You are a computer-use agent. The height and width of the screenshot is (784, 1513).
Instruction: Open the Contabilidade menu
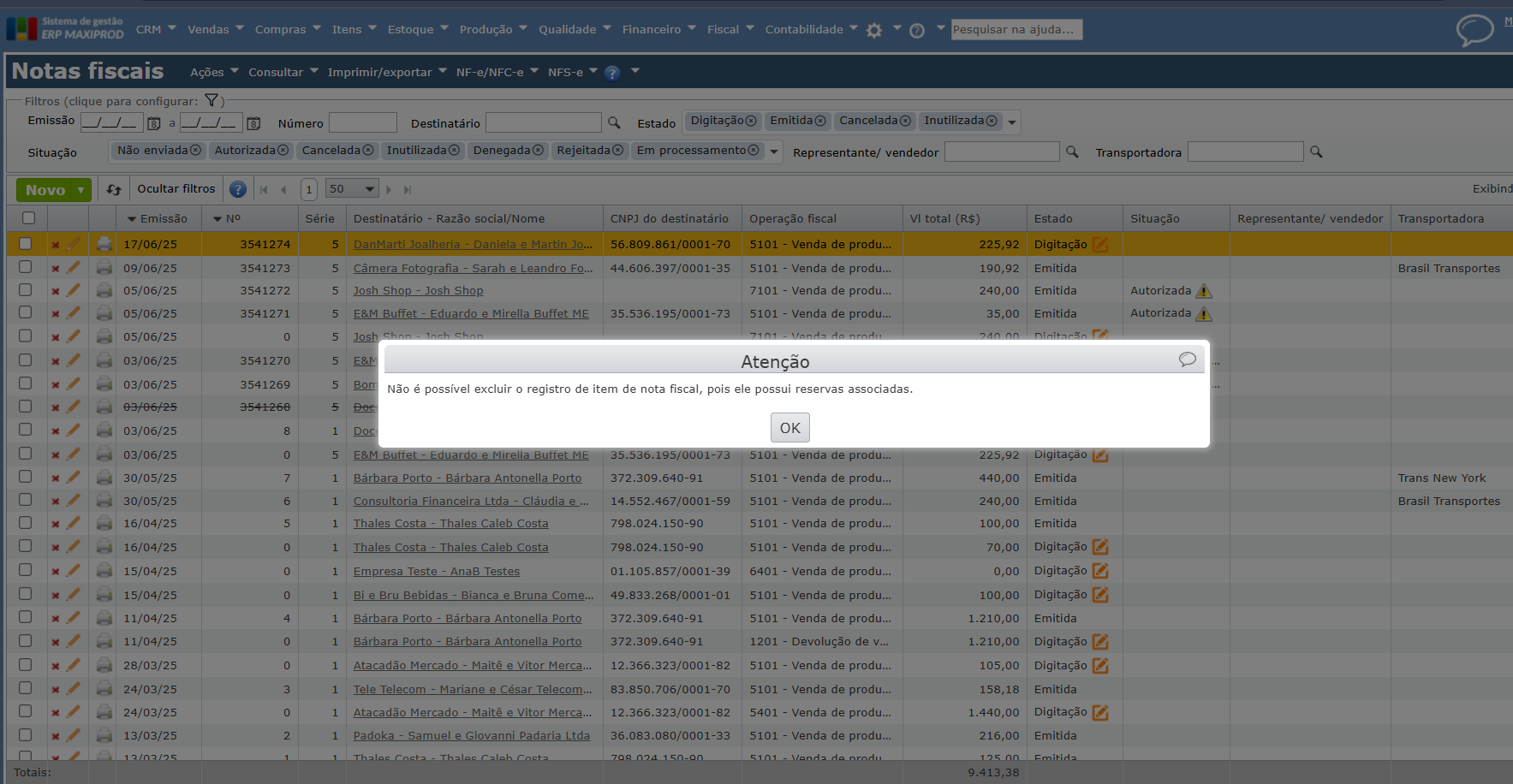coord(811,30)
